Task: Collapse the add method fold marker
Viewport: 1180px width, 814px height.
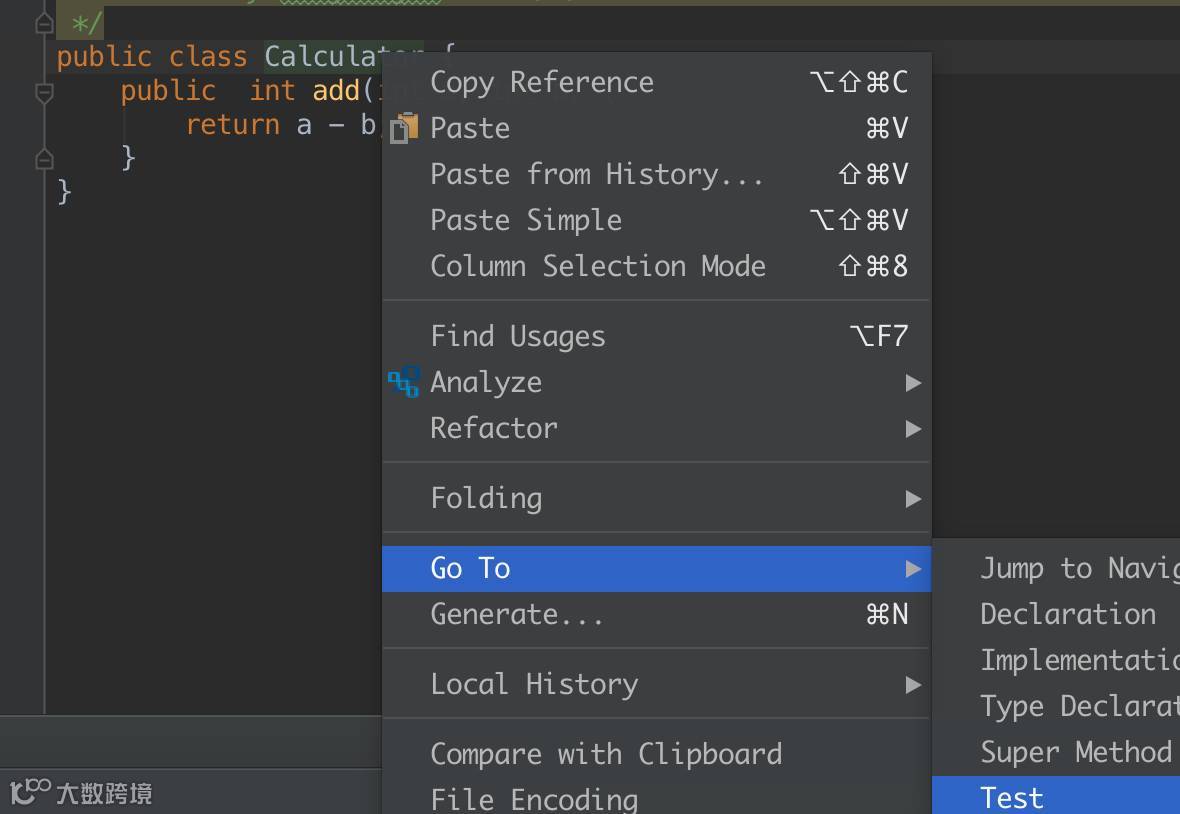Action: (x=44, y=93)
